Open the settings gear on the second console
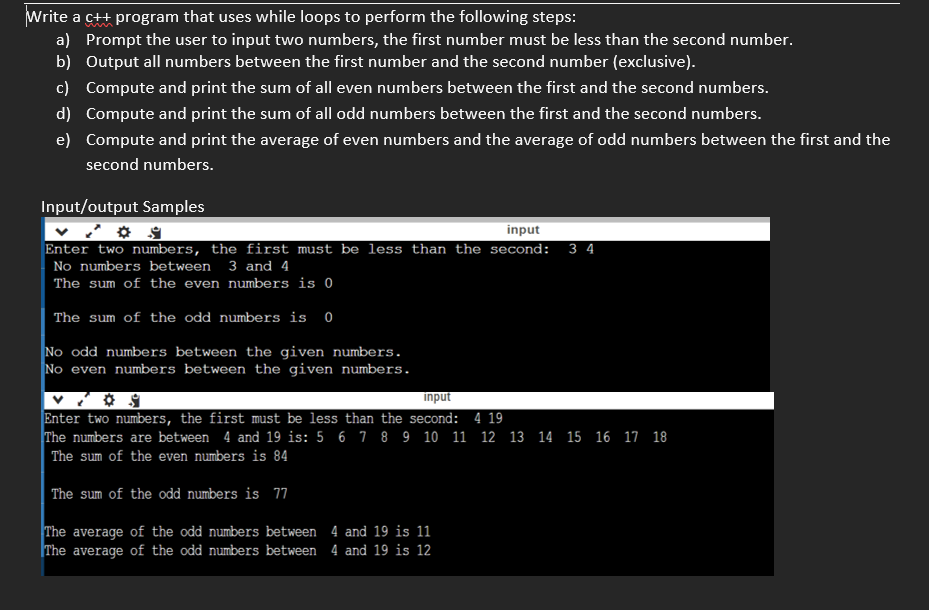Screen dimensions: 929x610 109,400
